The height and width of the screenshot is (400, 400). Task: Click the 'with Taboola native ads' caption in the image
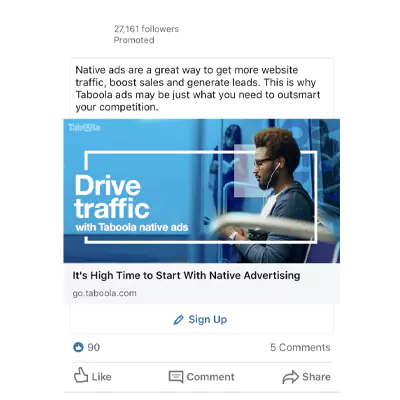click(132, 228)
